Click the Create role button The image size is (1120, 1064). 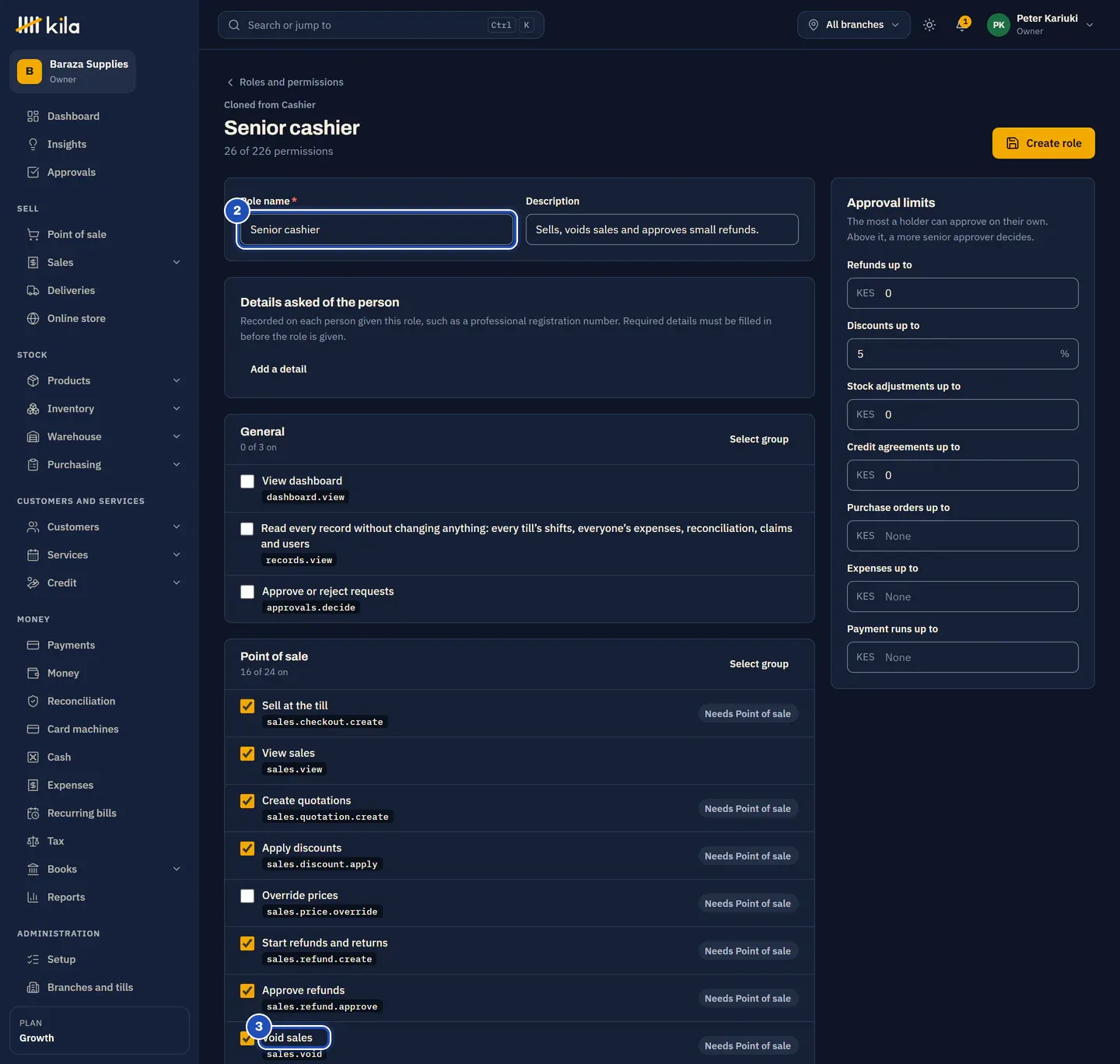[1044, 143]
